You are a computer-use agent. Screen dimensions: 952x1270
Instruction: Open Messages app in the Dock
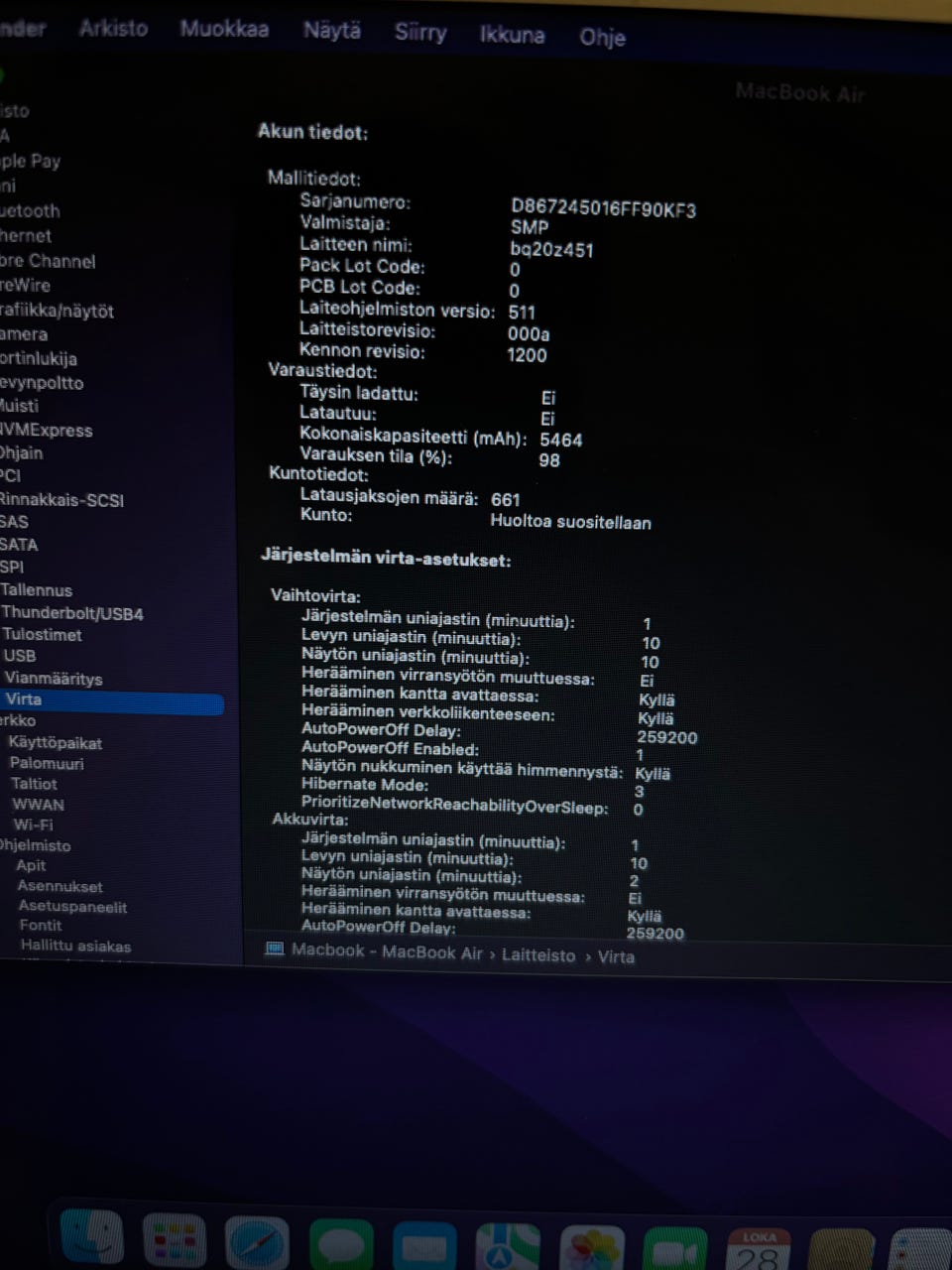point(341,1246)
